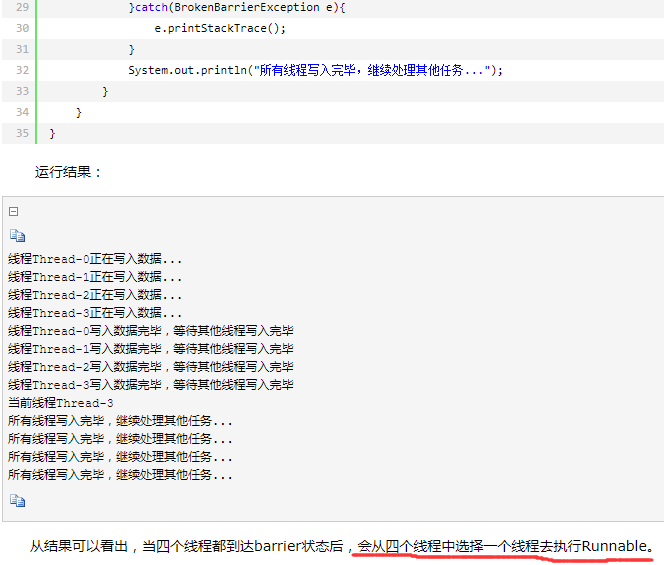Screen dimensions: 664x565
Task: Click the catch keyword on line 29
Action: (152, 7)
